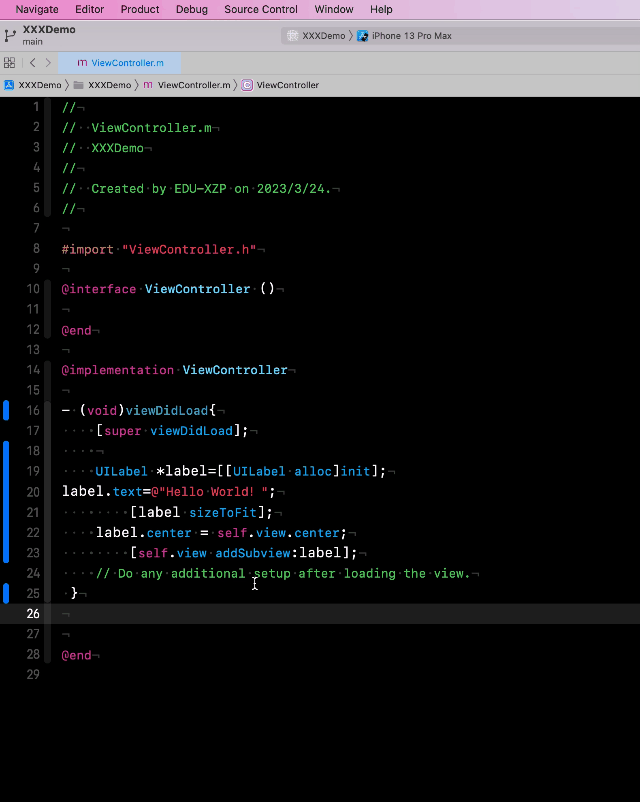
Task: Click on 'viewDidLoad' in line 16
Action: pos(167,410)
